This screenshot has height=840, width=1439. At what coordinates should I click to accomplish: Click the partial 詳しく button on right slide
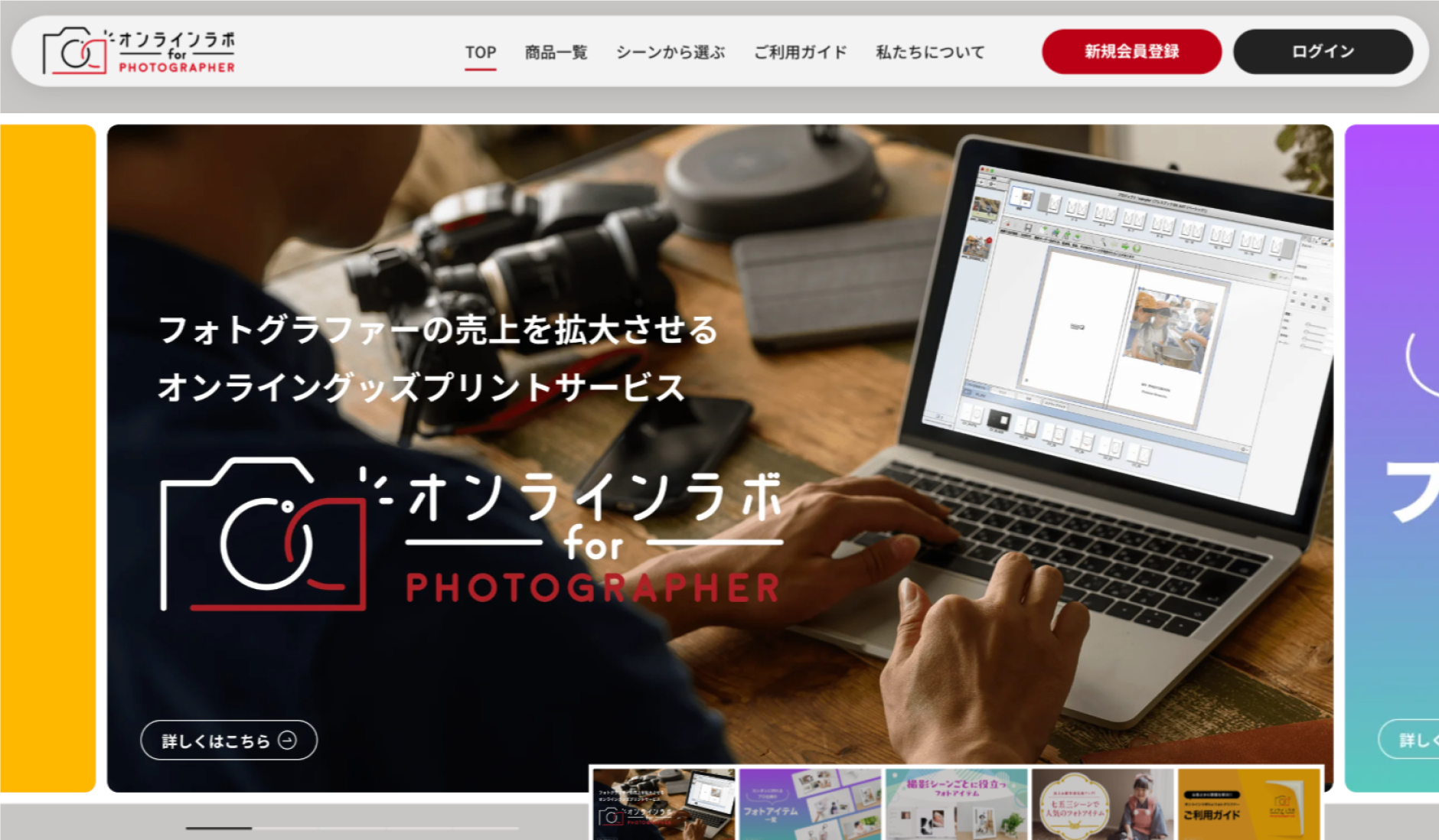click(1410, 740)
